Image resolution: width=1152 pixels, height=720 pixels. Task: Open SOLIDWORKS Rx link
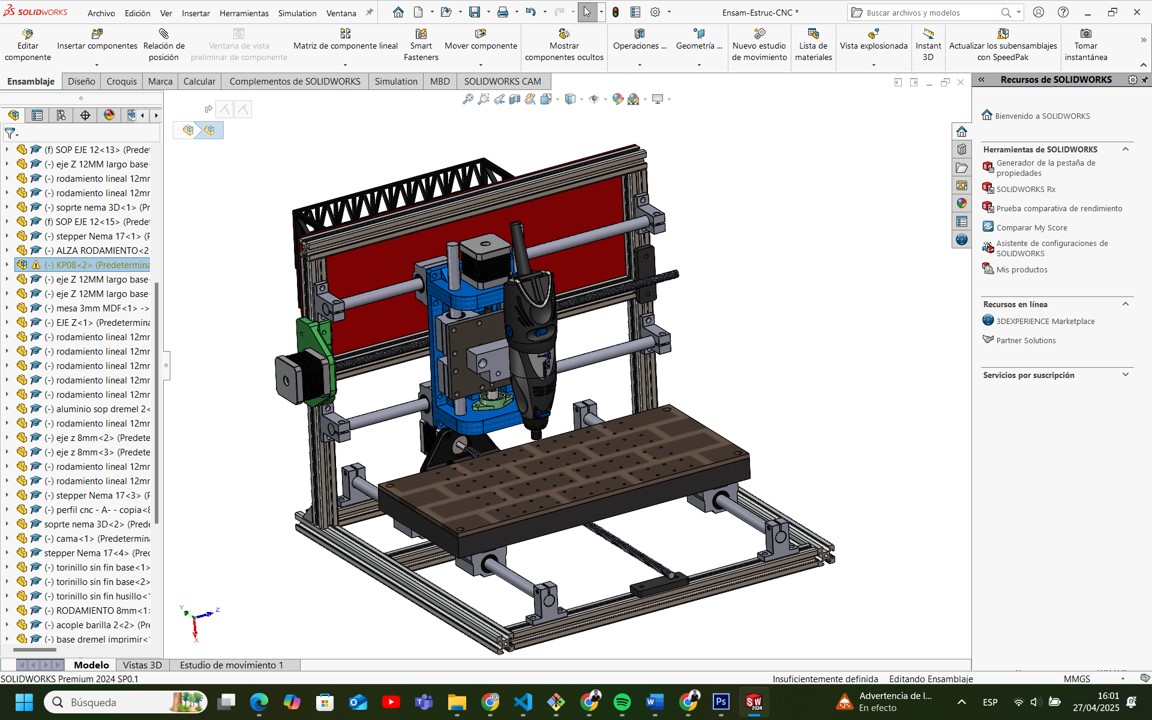pos(1025,189)
